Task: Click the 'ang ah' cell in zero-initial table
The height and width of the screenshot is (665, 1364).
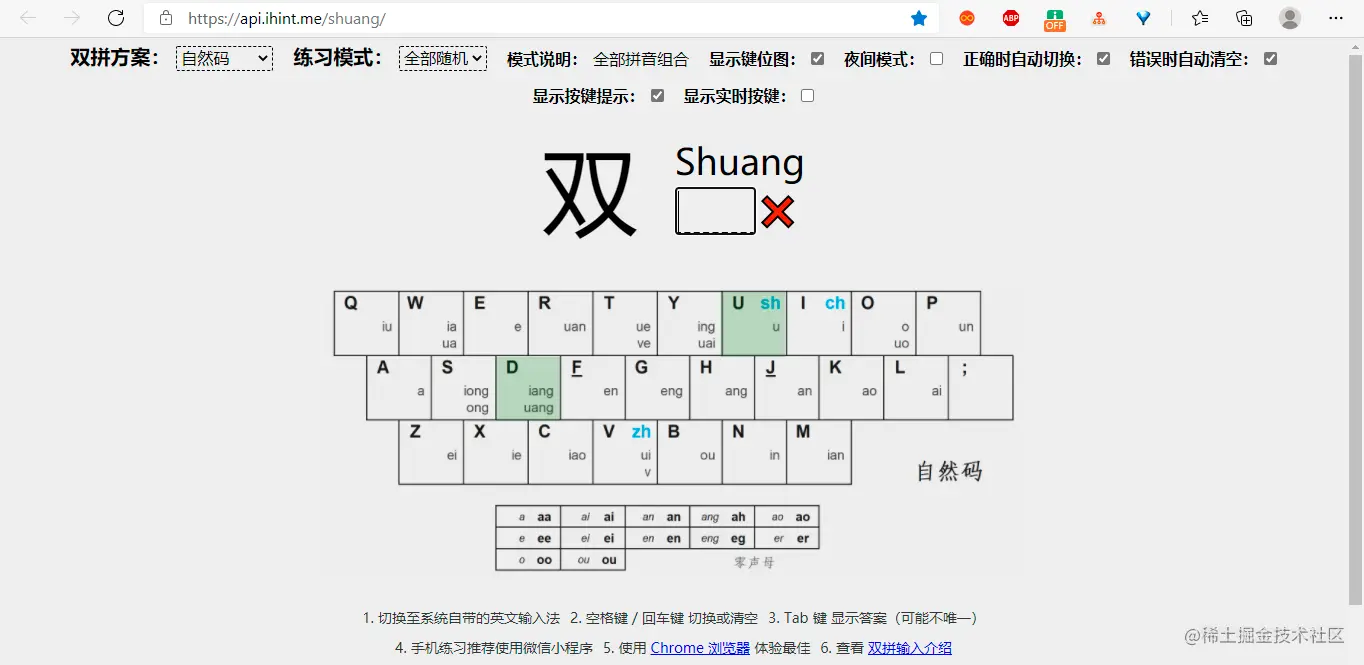Action: 722,517
